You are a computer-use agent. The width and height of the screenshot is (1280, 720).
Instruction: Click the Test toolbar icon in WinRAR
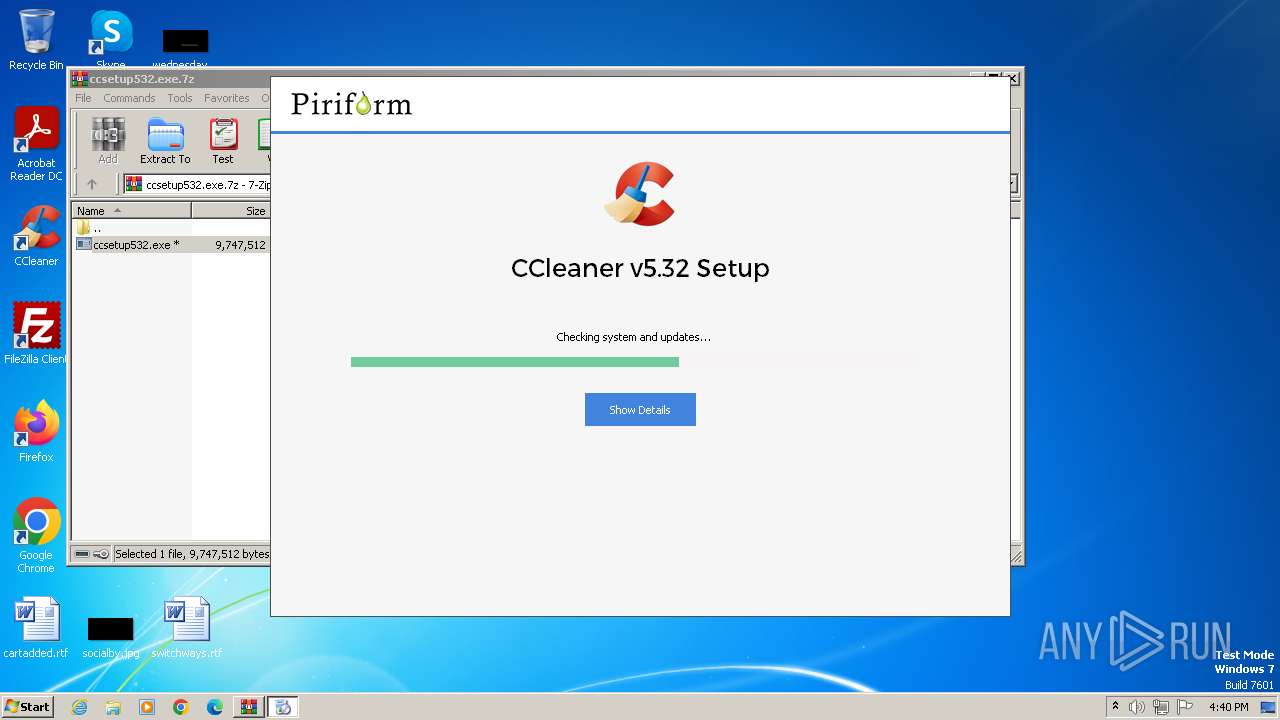[x=223, y=141]
